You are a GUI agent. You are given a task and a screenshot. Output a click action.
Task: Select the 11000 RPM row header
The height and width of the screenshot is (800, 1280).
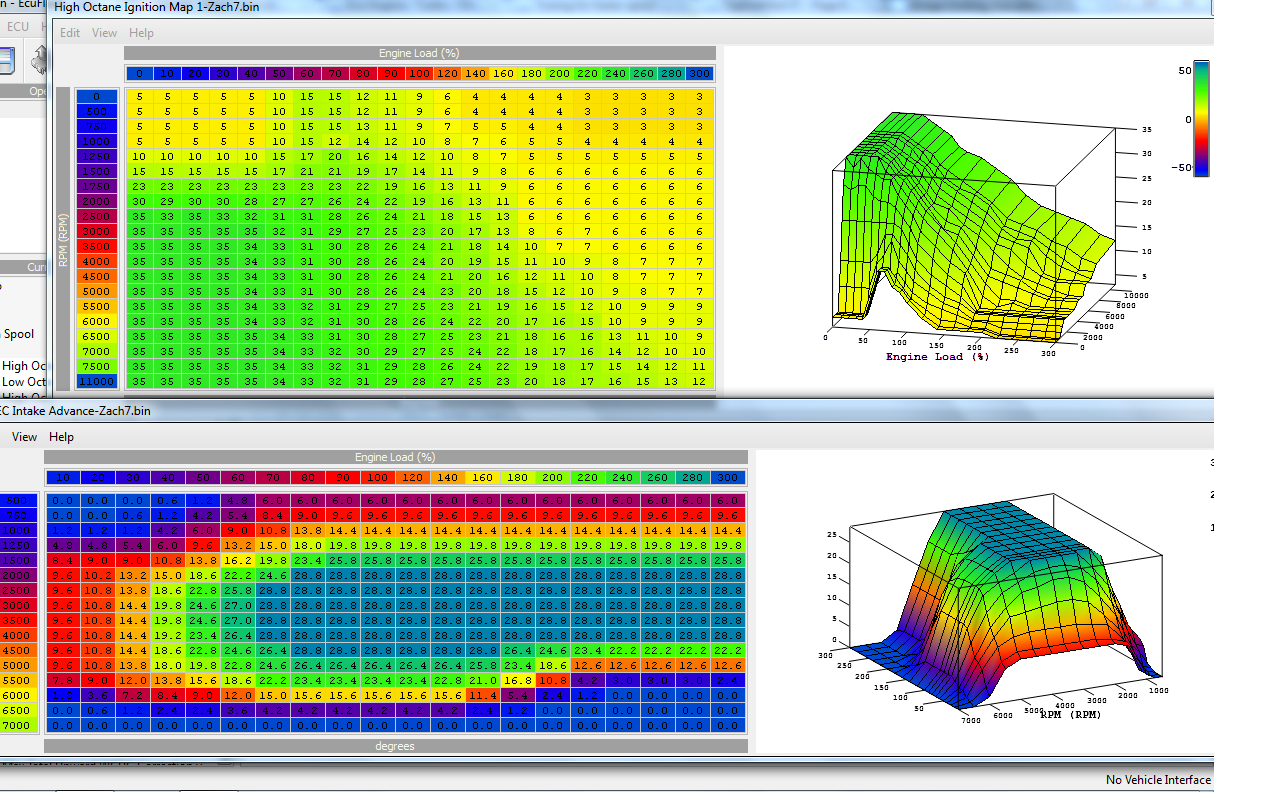click(x=97, y=381)
